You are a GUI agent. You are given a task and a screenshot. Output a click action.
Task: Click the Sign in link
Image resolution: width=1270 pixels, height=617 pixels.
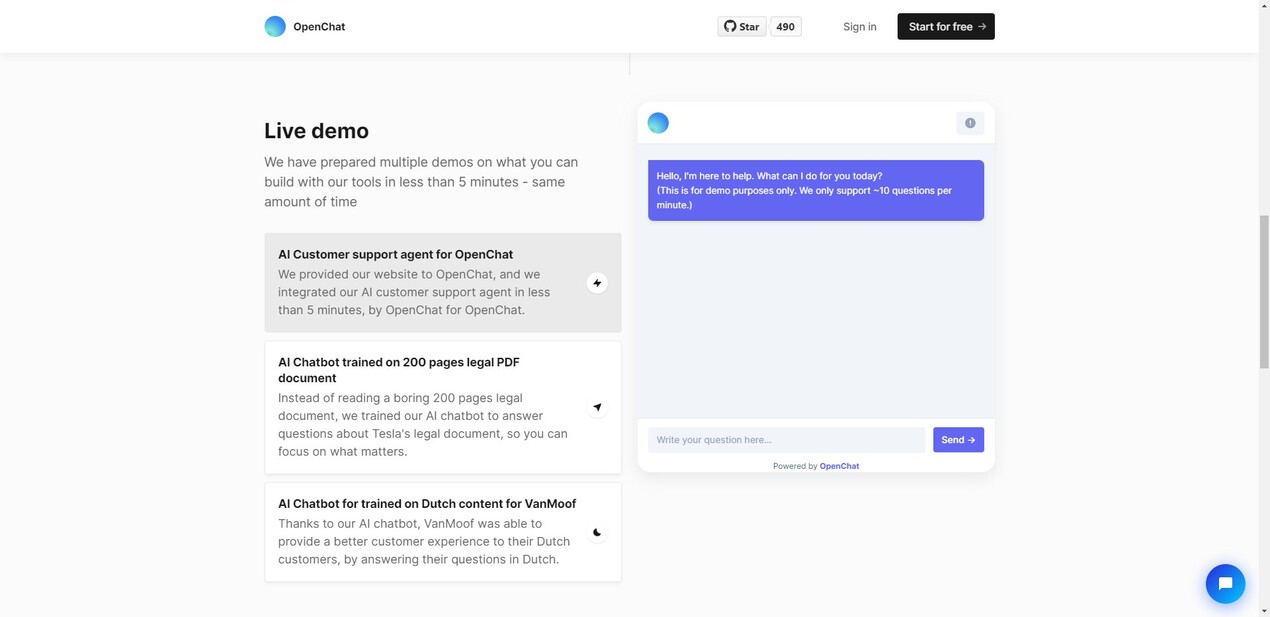(x=860, y=27)
